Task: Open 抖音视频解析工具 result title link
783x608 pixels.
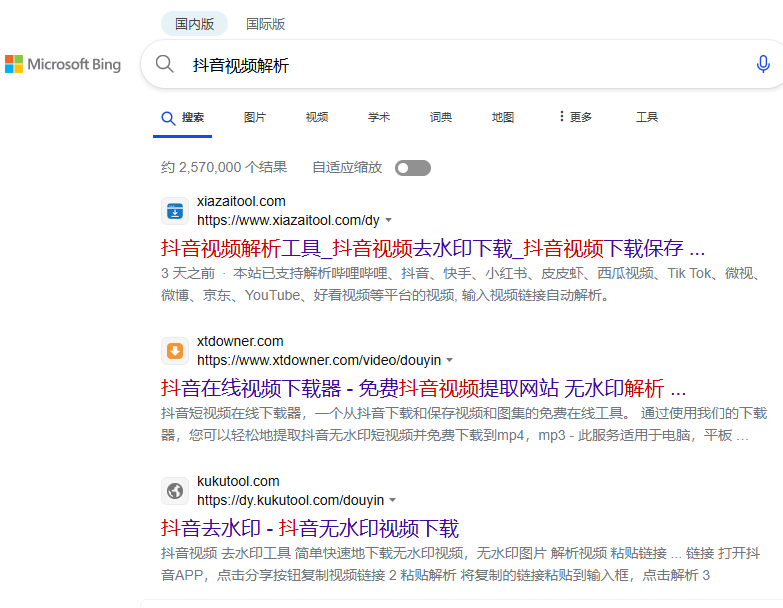Action: 433,248
